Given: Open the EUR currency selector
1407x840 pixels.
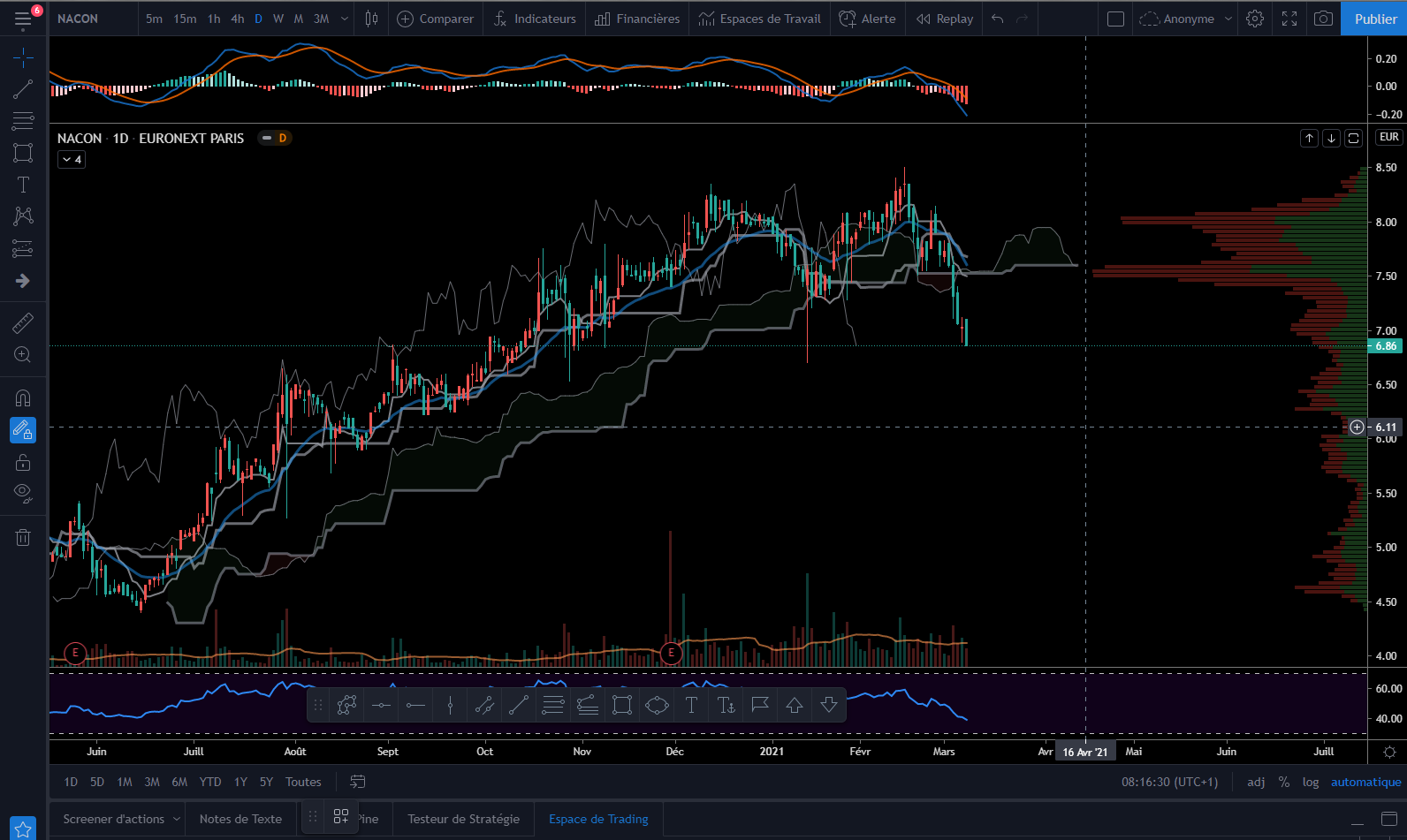Looking at the screenshot, I should point(1389,137).
